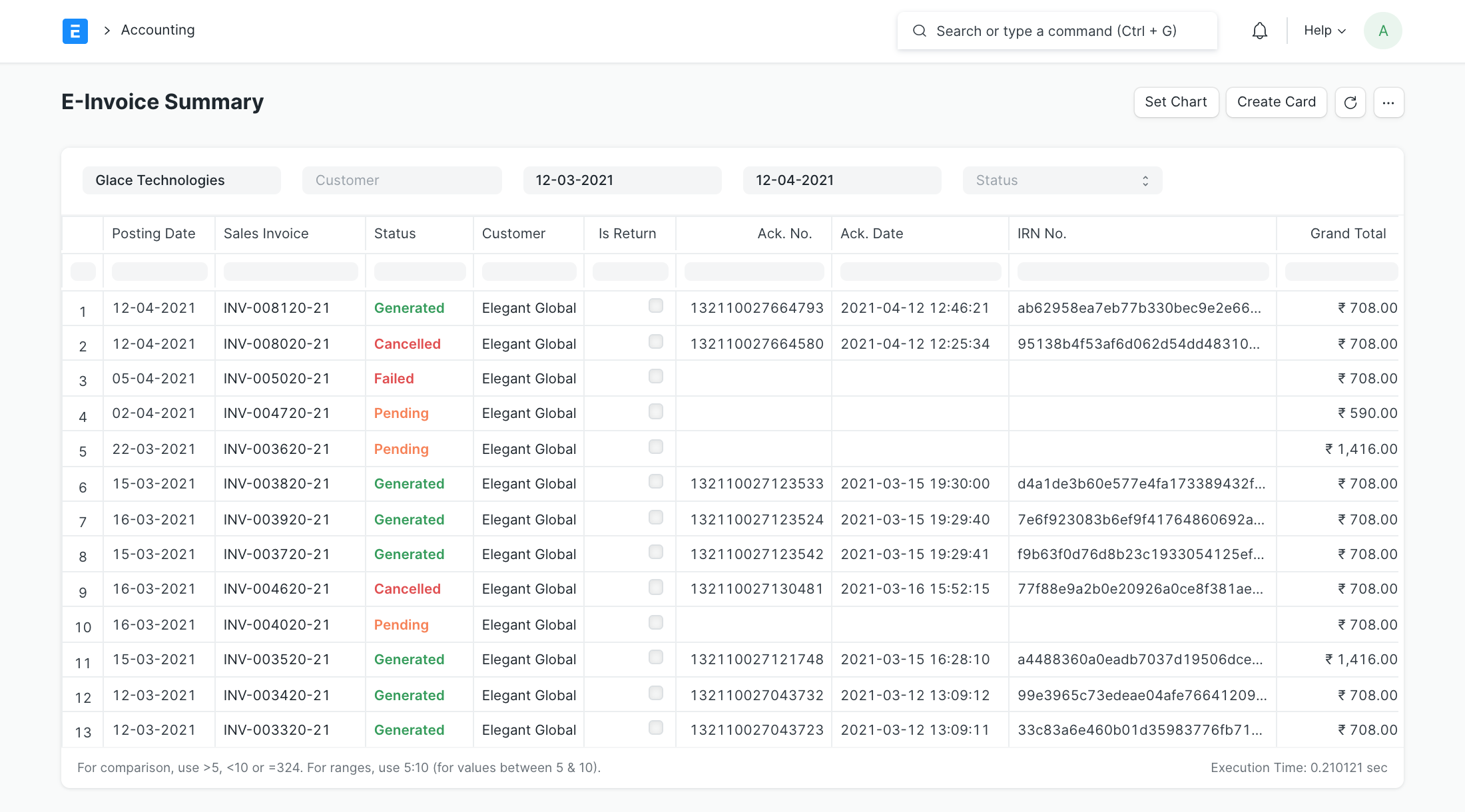Open the notifications bell
Image resolution: width=1465 pixels, height=812 pixels.
tap(1259, 31)
